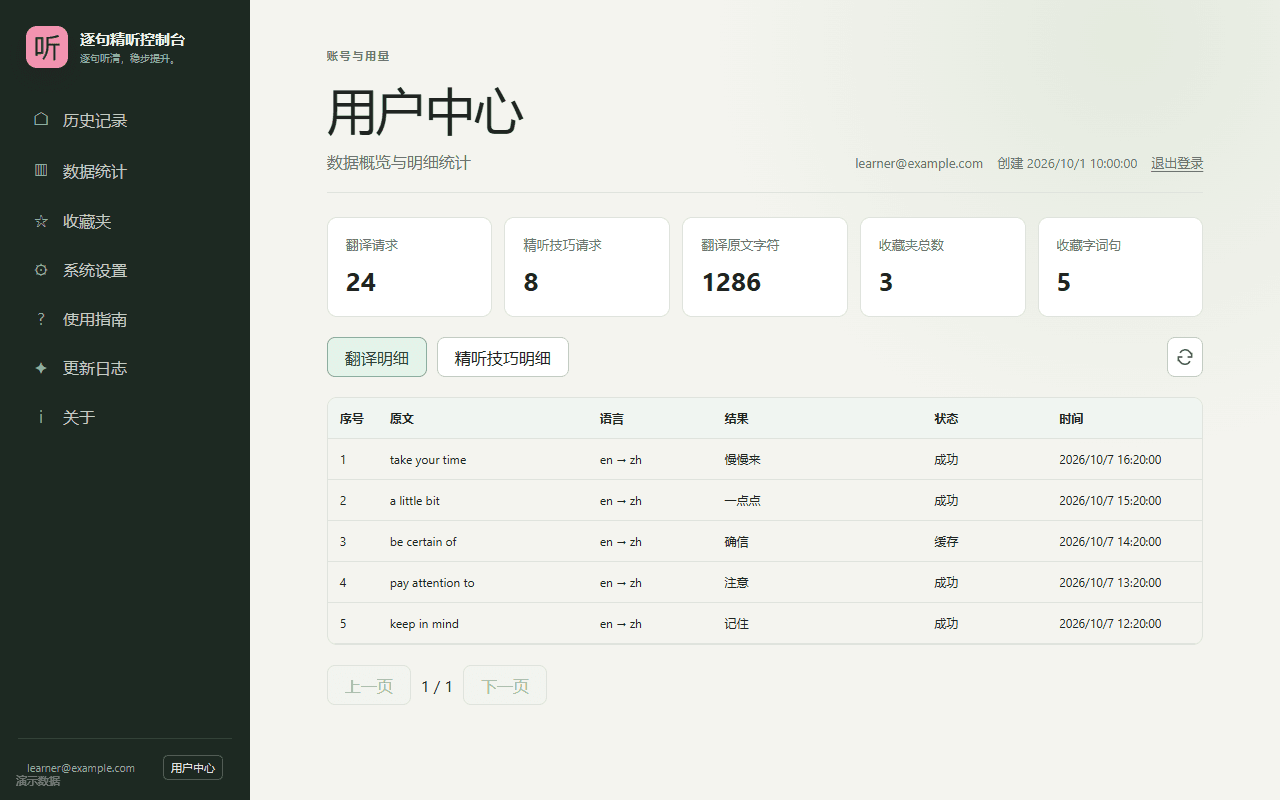This screenshot has width=1280, height=800.
Task: Click the 关于 info icon
Action: [x=41, y=417]
